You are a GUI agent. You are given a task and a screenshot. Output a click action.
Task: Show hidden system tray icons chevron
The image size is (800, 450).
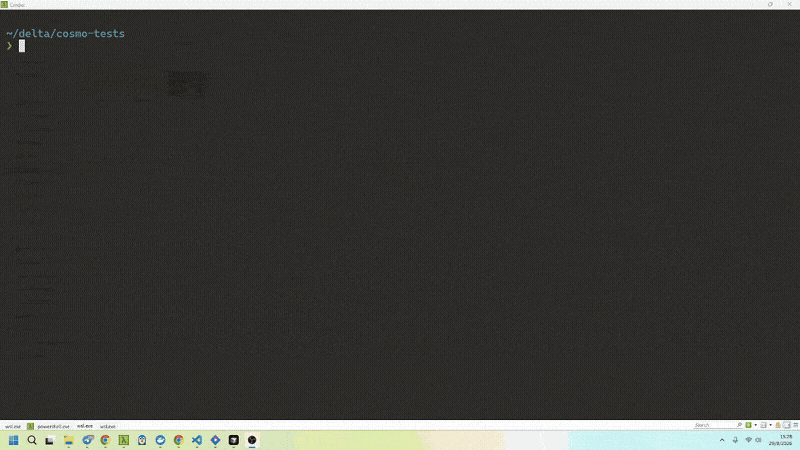tap(722, 440)
